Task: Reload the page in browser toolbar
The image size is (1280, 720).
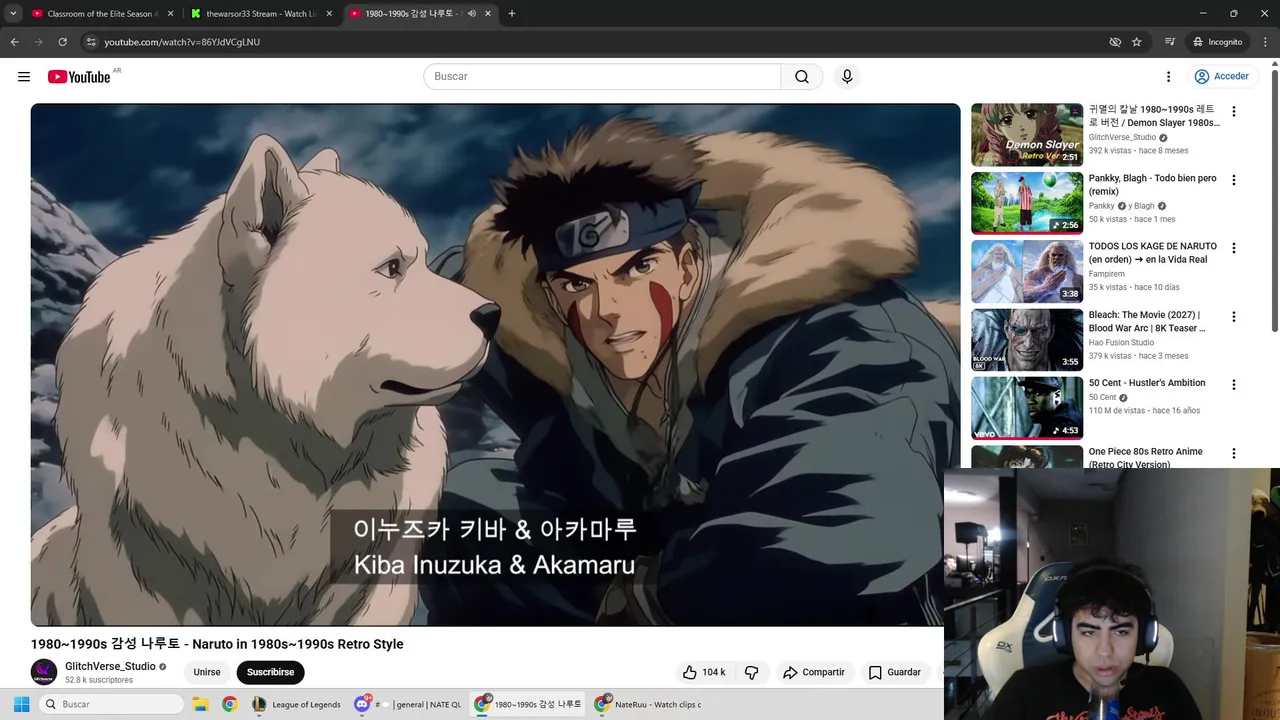Action: point(62,42)
